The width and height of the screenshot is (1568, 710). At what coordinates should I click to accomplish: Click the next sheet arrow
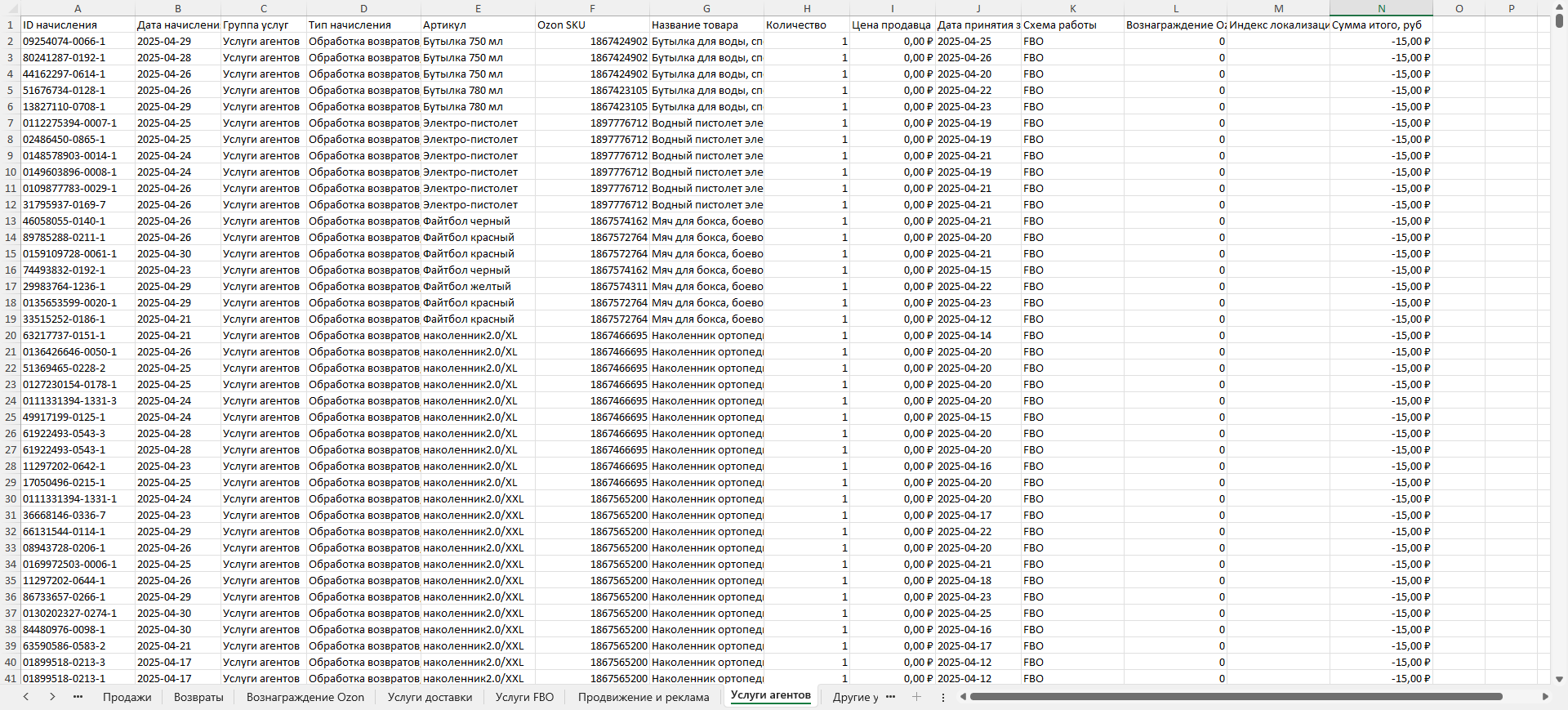[x=52, y=697]
